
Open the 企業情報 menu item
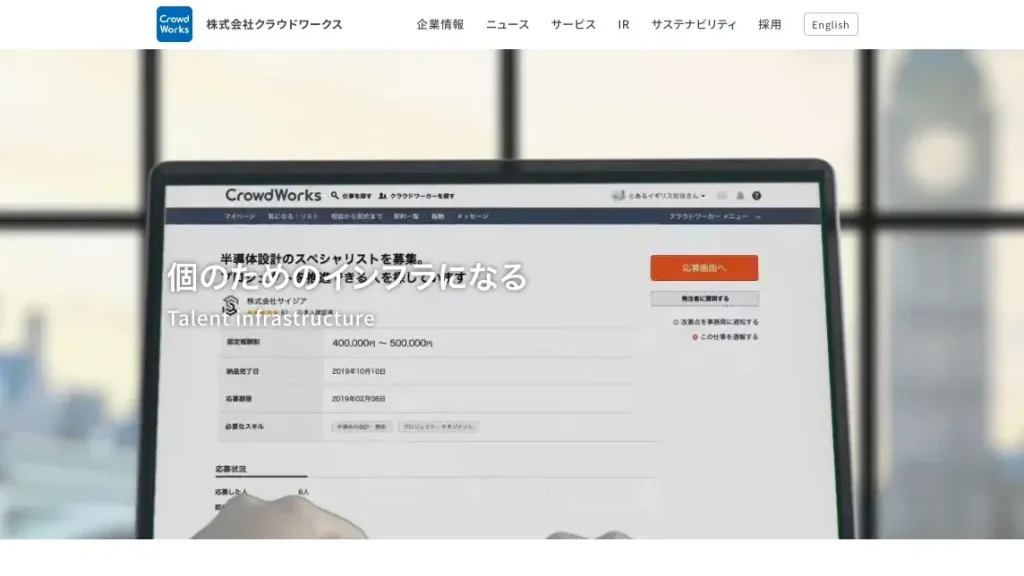coord(440,25)
